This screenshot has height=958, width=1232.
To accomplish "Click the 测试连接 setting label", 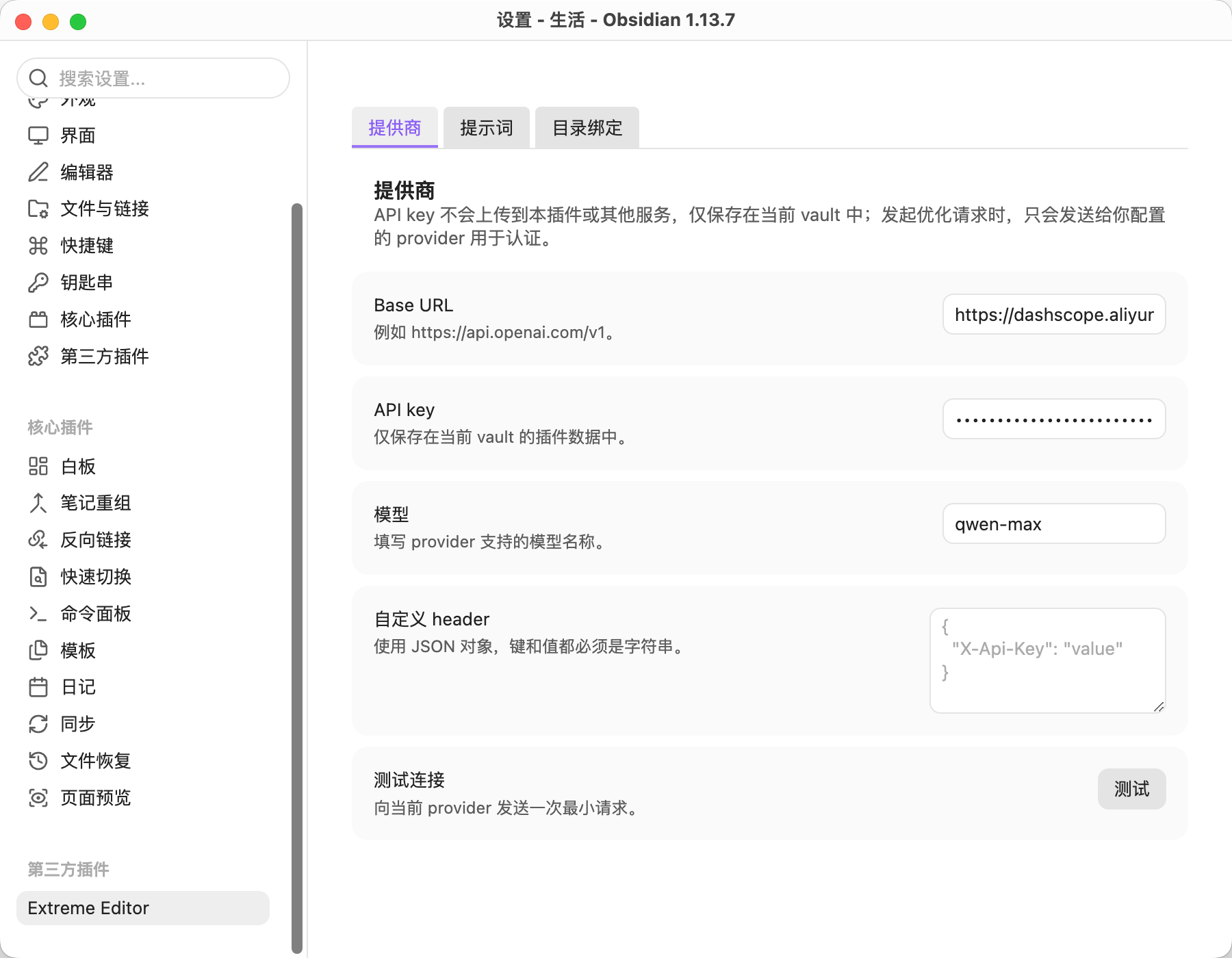I will click(409, 780).
